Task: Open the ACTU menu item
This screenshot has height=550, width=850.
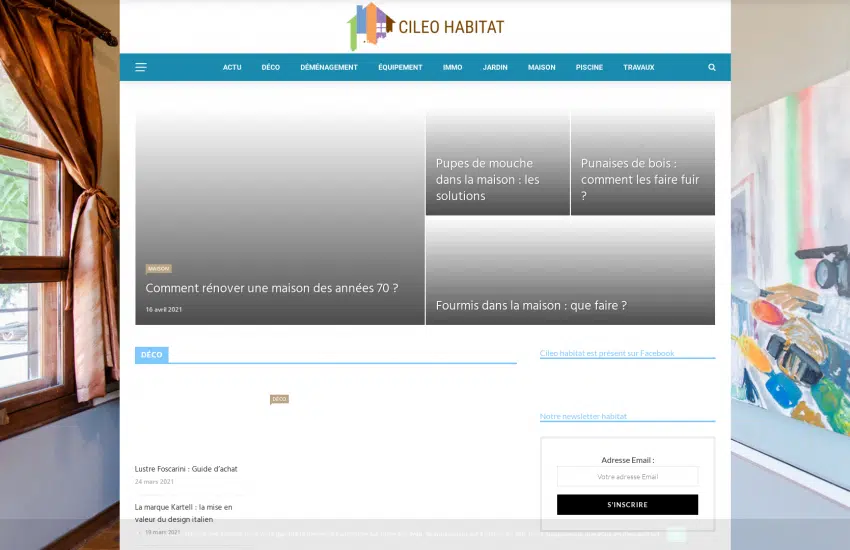Action: click(232, 67)
